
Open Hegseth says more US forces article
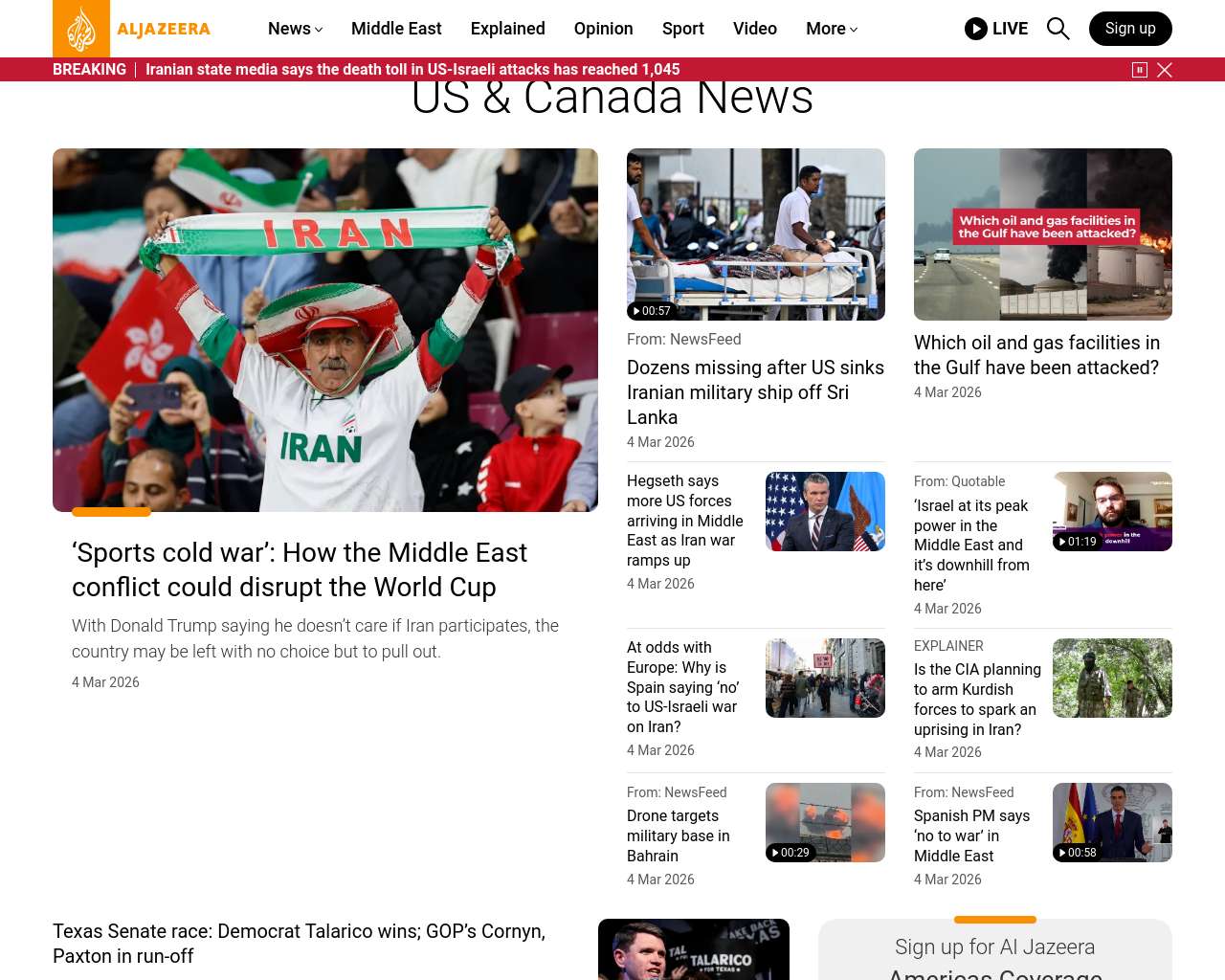685,521
